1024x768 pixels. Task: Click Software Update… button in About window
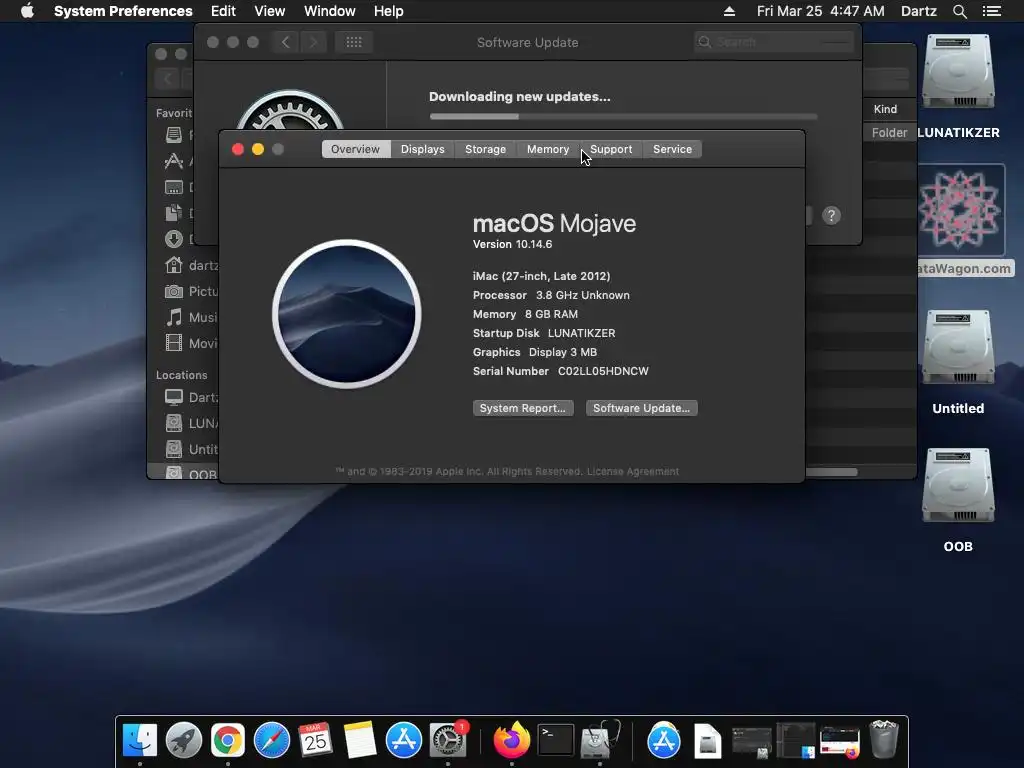pos(641,408)
